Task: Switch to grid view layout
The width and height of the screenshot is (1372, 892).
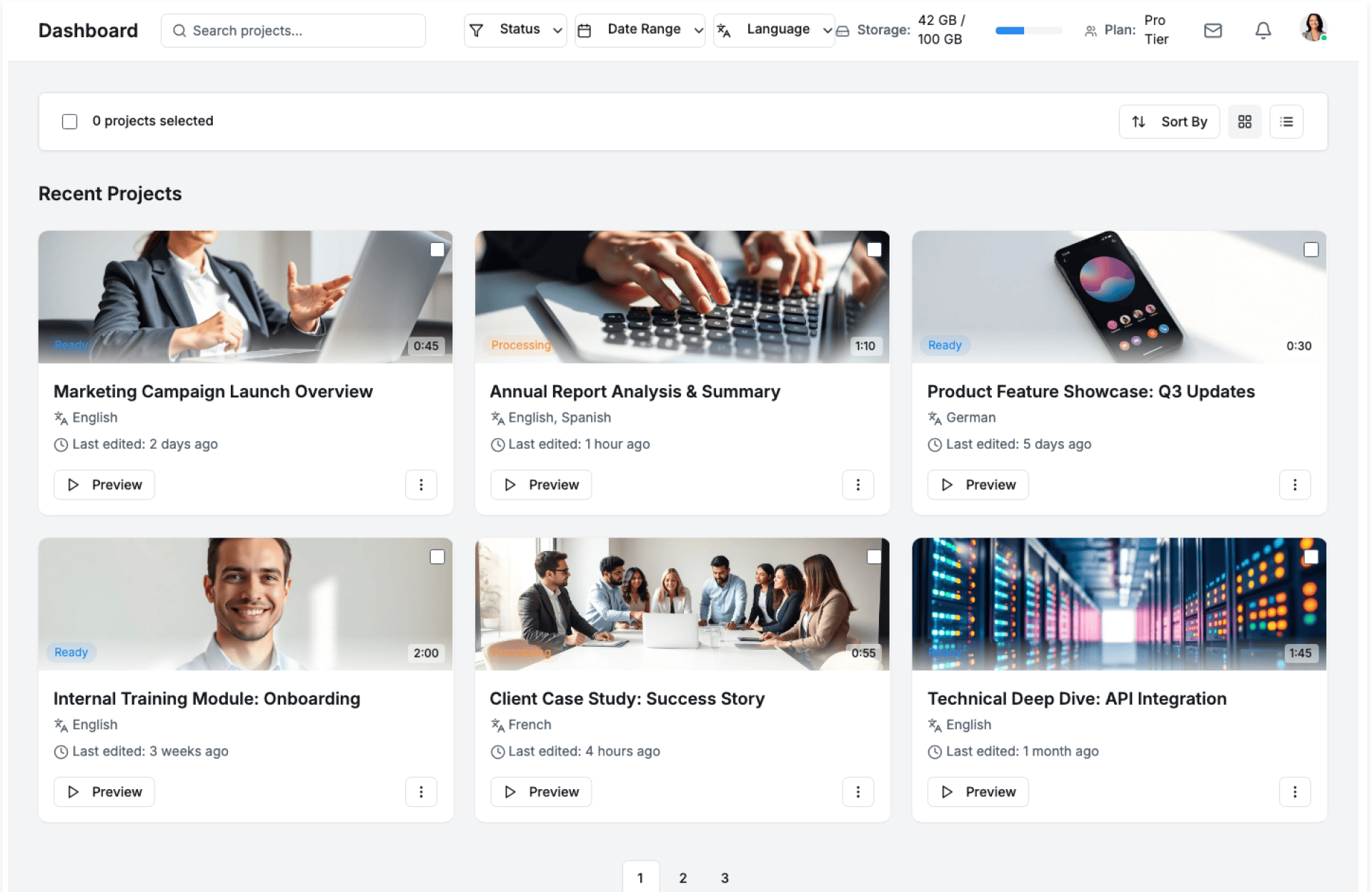Action: [x=1244, y=122]
